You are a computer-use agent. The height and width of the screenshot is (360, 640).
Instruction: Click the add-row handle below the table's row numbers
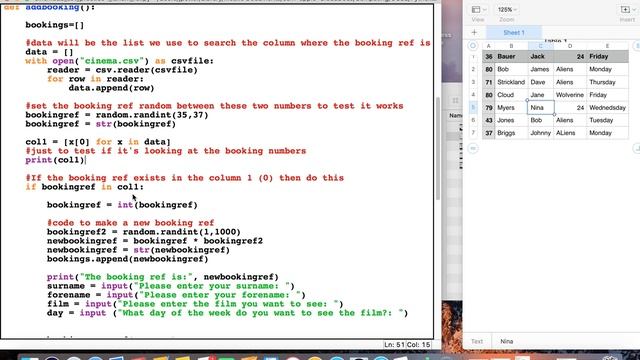click(x=473, y=148)
